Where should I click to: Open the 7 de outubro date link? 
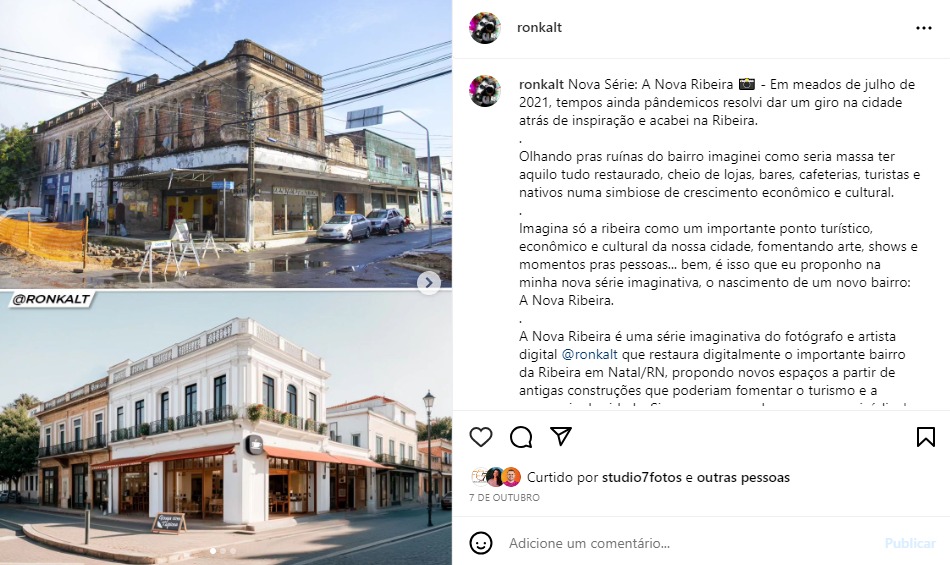point(504,497)
